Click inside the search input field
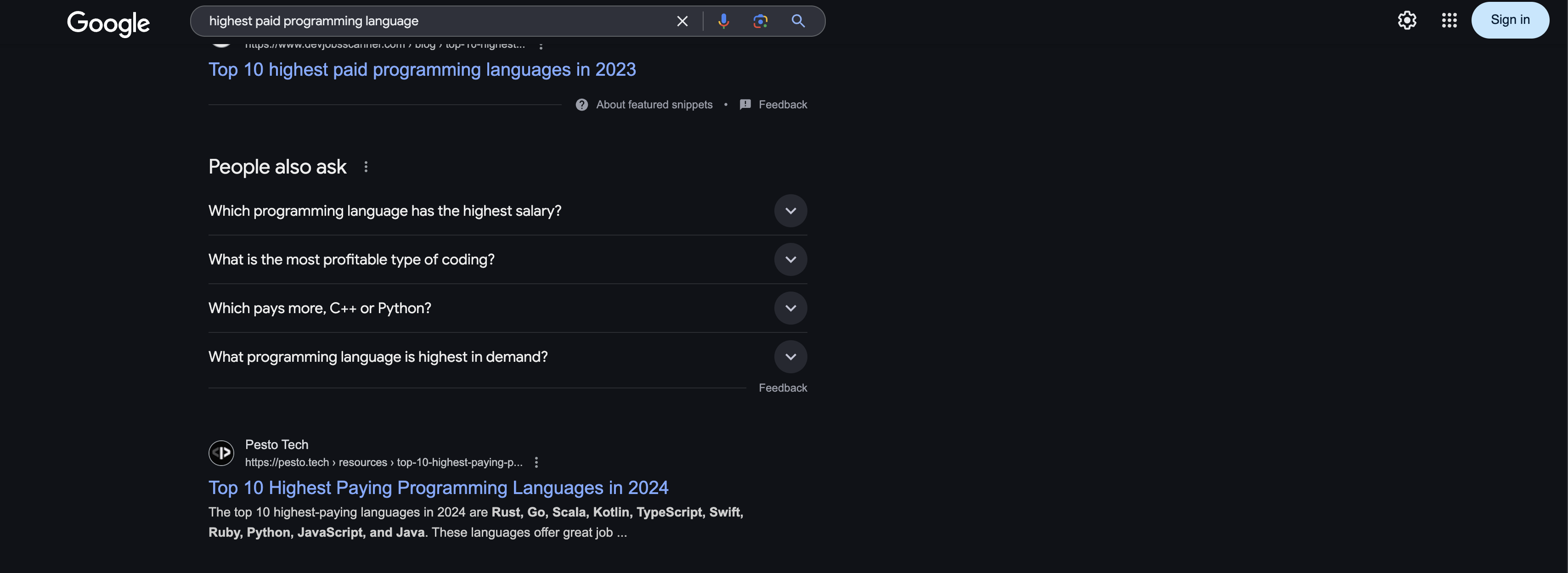The height and width of the screenshot is (573, 1568). [426, 21]
